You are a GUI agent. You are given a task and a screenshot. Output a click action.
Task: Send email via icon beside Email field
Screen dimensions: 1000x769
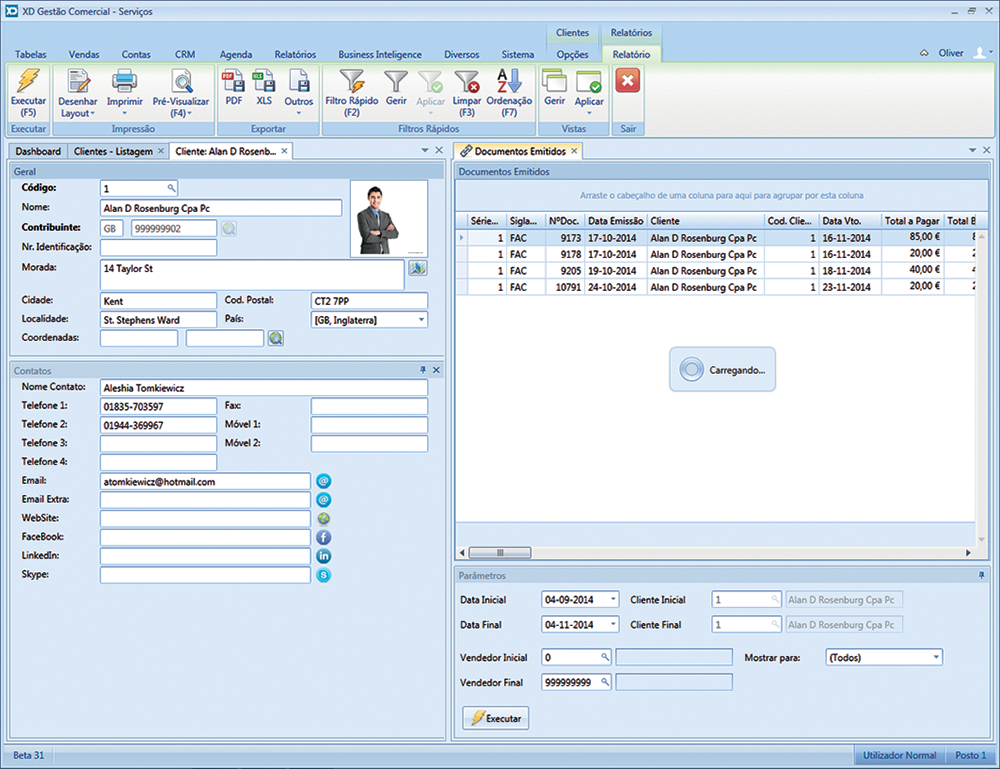324,481
